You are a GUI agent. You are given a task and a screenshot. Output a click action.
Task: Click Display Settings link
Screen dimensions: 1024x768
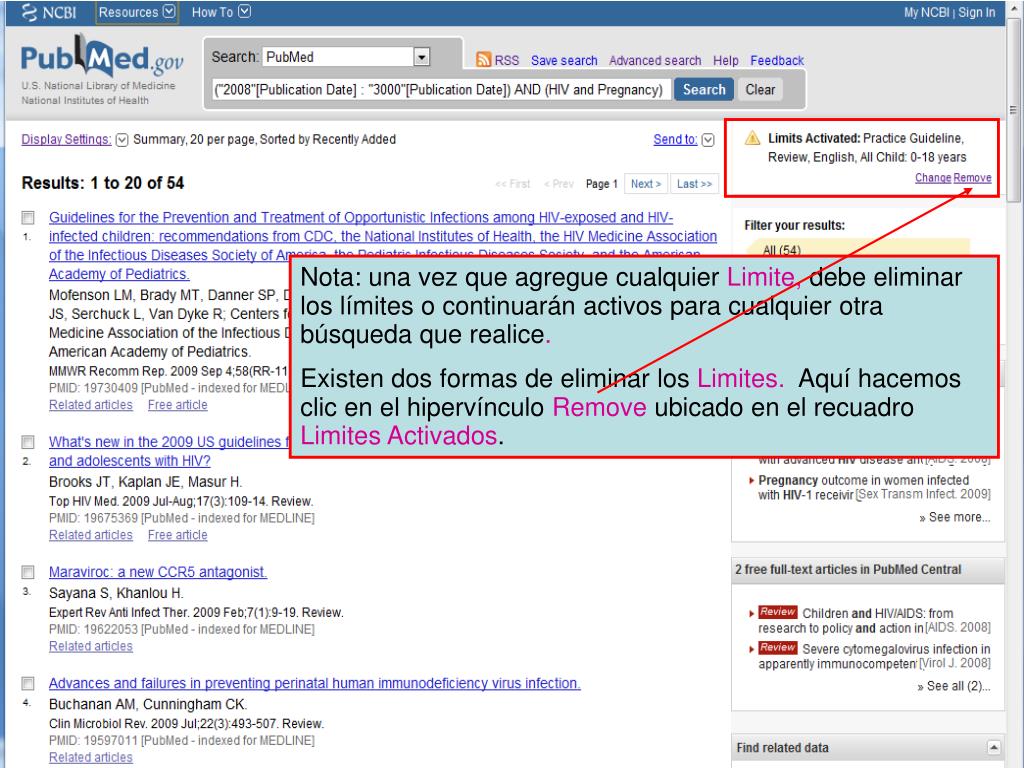click(67, 139)
